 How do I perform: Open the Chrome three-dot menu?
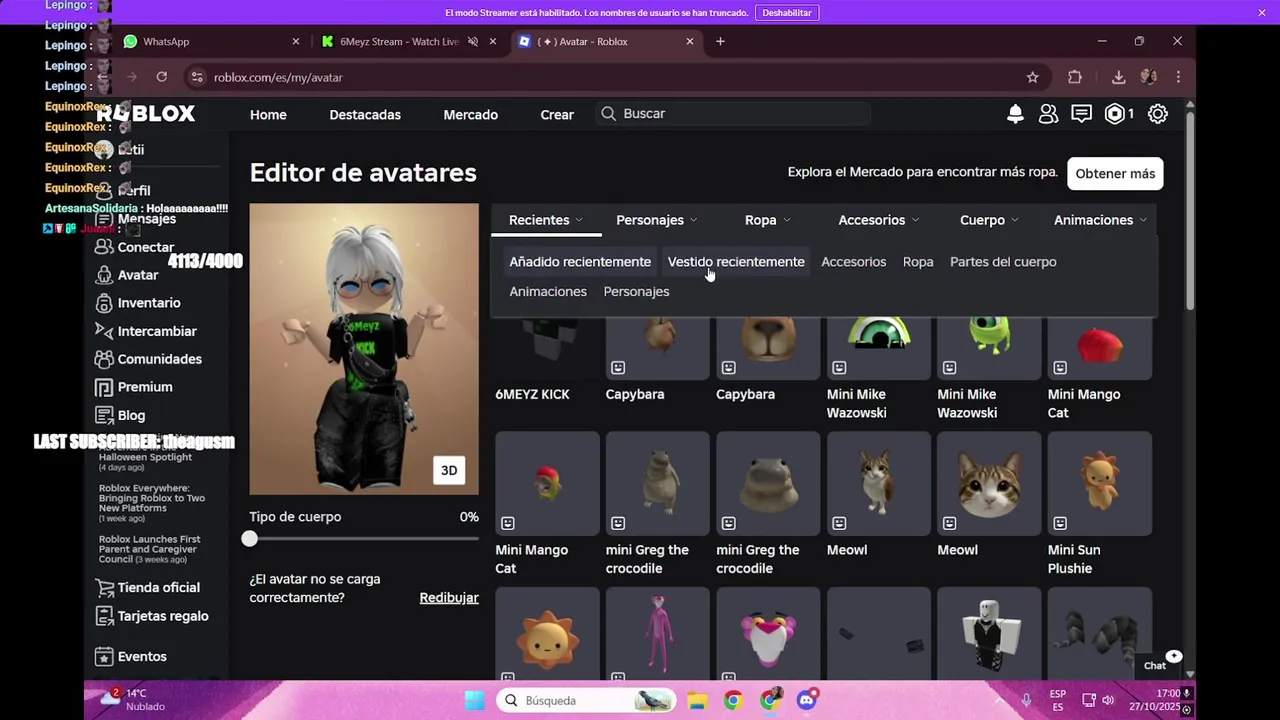click(1178, 77)
